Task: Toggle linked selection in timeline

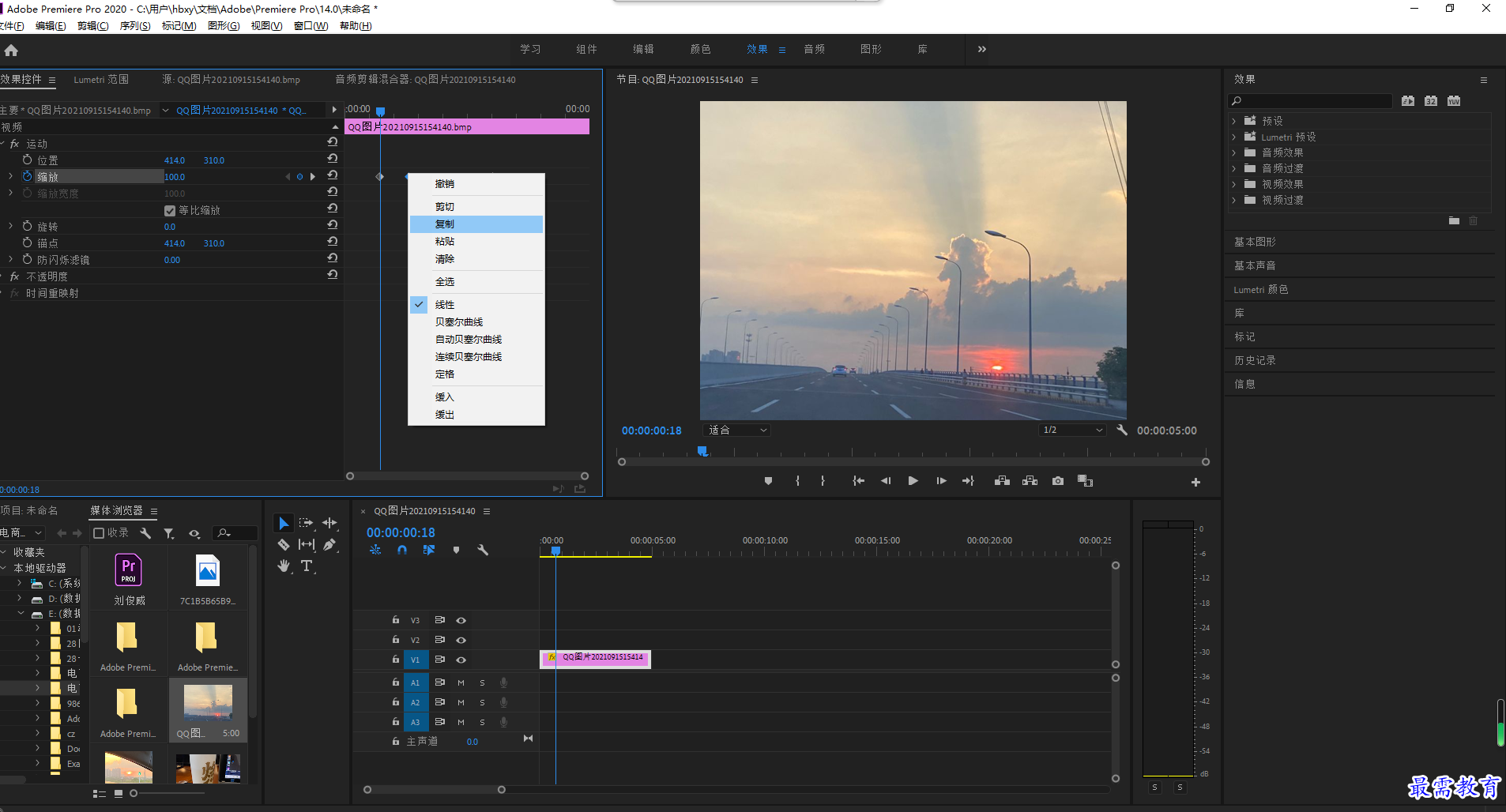Action: [429, 550]
